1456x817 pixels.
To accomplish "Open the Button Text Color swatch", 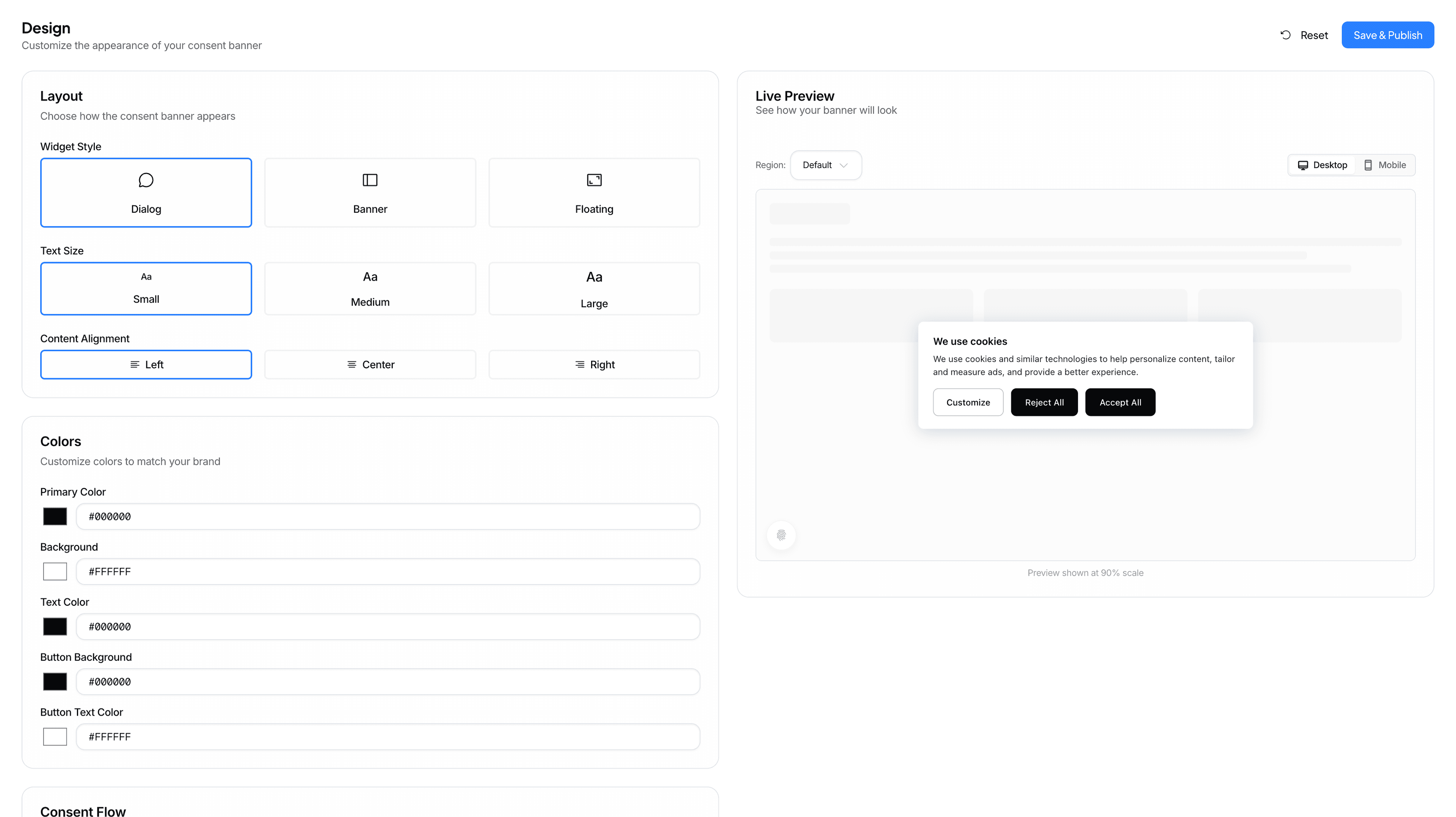I will pyautogui.click(x=55, y=737).
